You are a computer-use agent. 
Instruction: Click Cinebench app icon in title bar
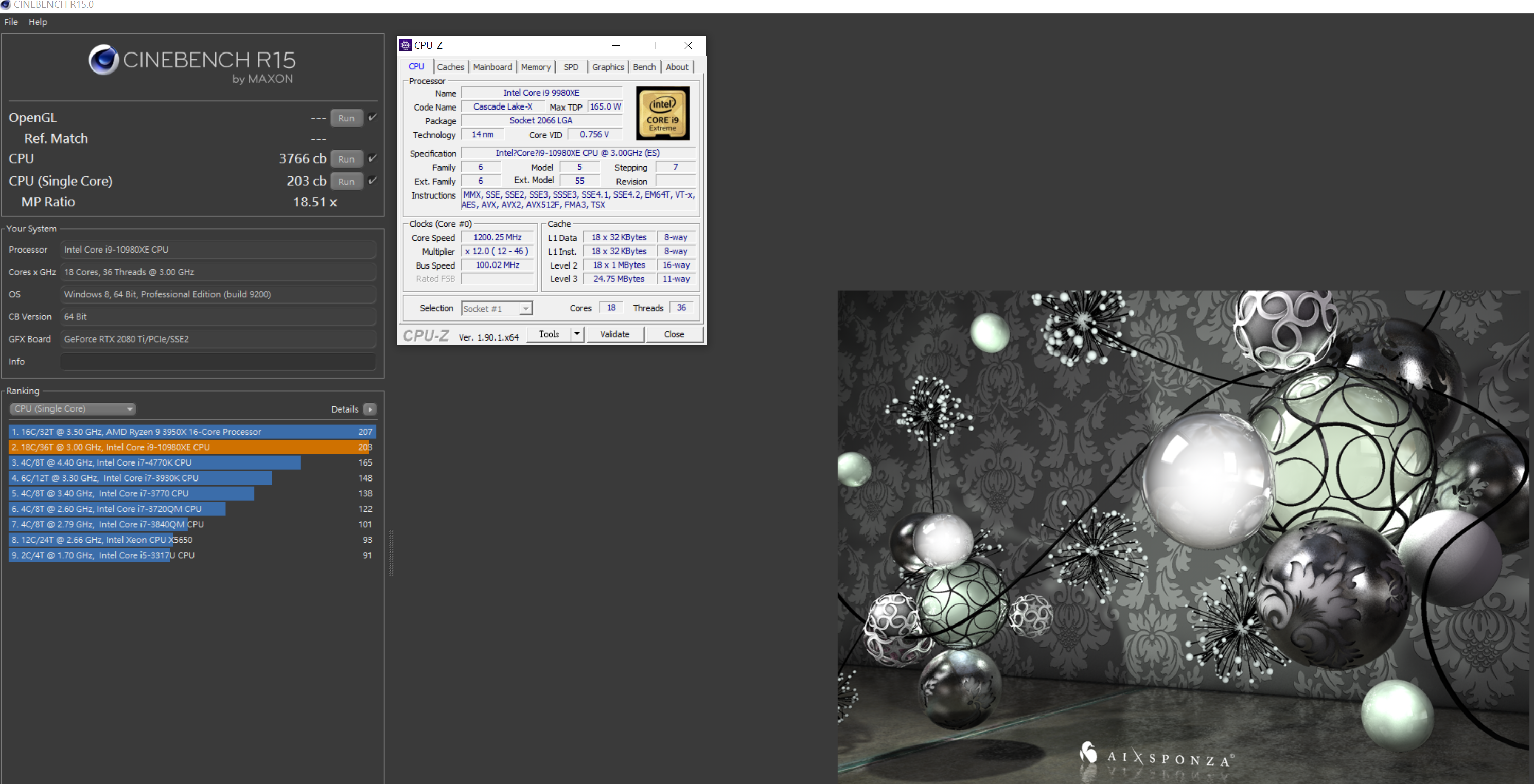tap(5, 5)
